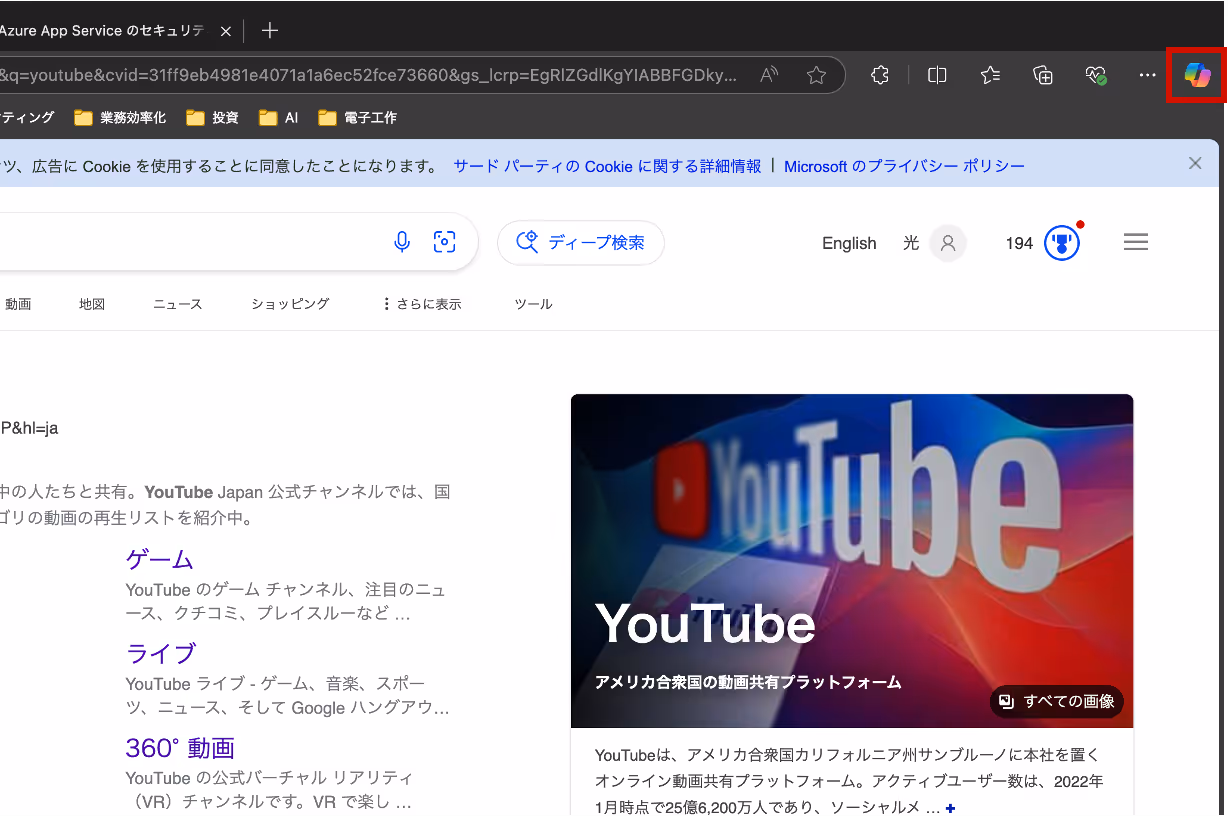Viewport: 1228px width, 816px height.
Task: Expand YouTube description with plus
Action: pyautogui.click(x=950, y=808)
